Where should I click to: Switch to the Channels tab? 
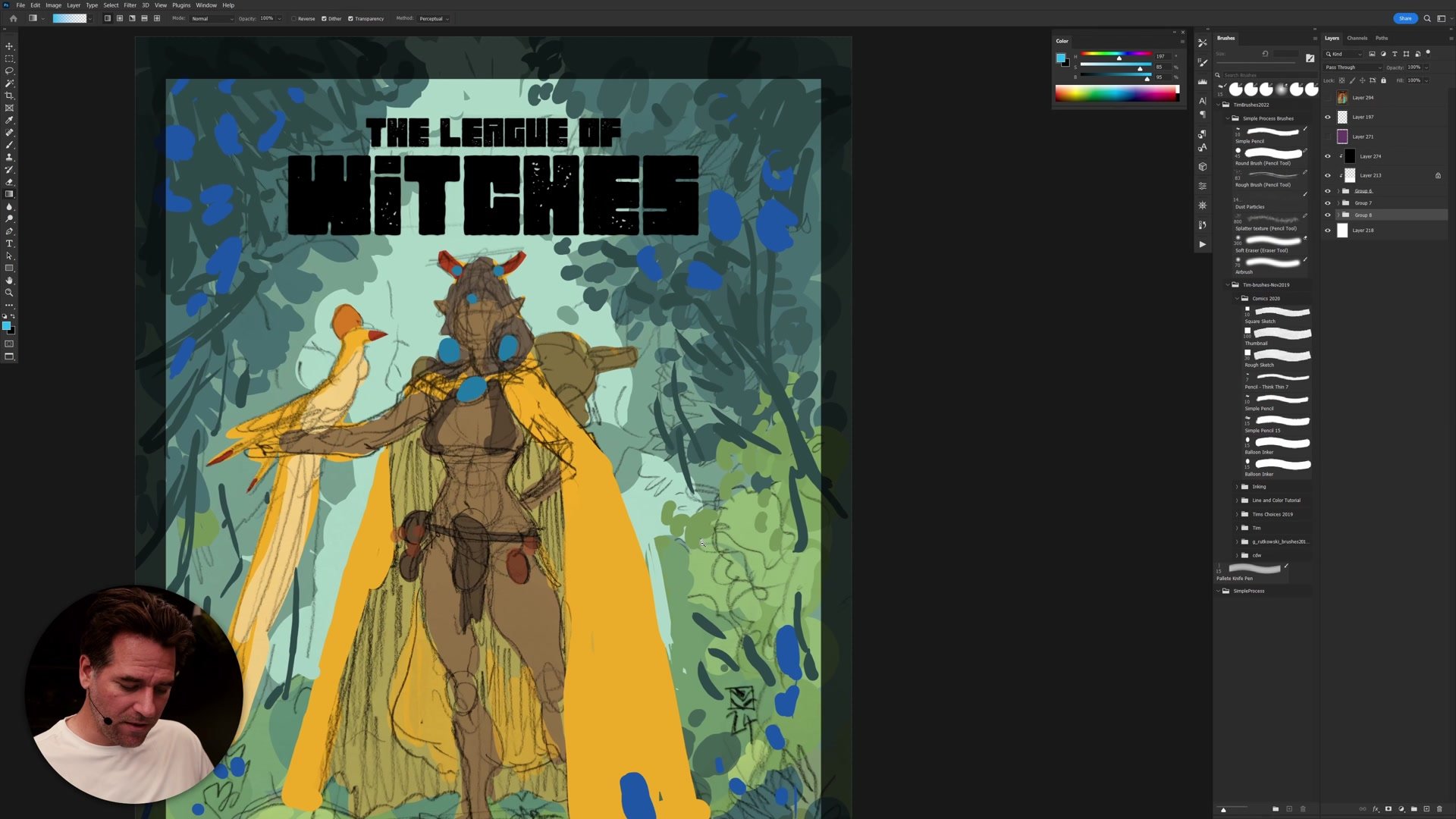(x=1357, y=38)
